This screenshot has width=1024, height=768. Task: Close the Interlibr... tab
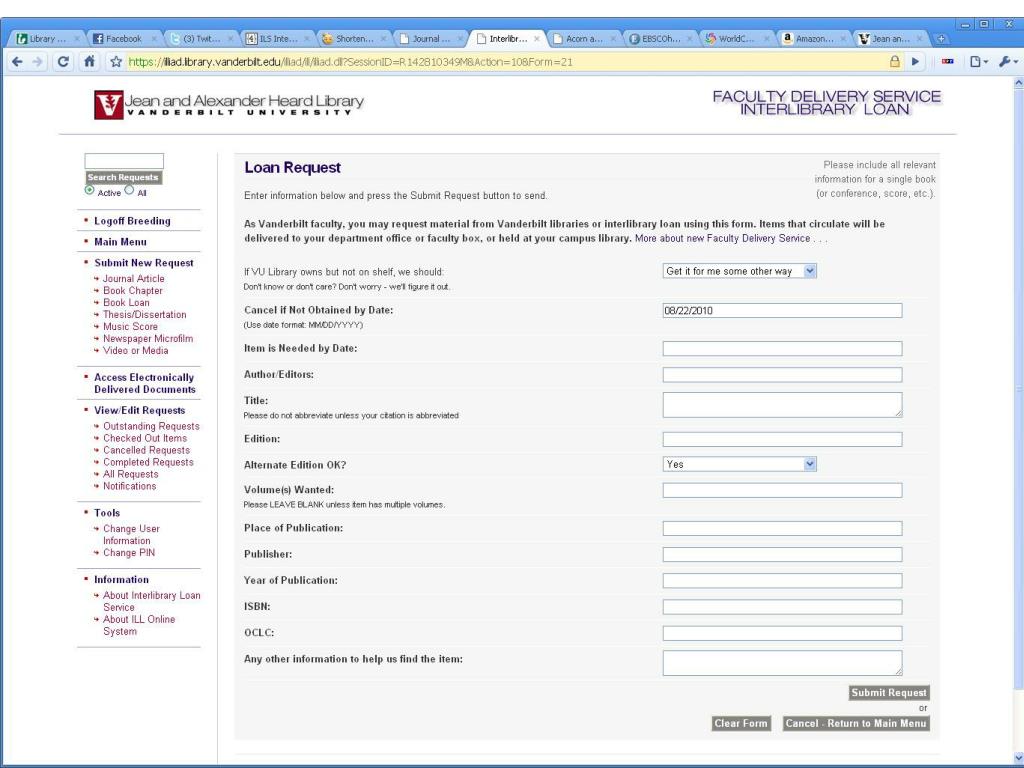point(536,39)
